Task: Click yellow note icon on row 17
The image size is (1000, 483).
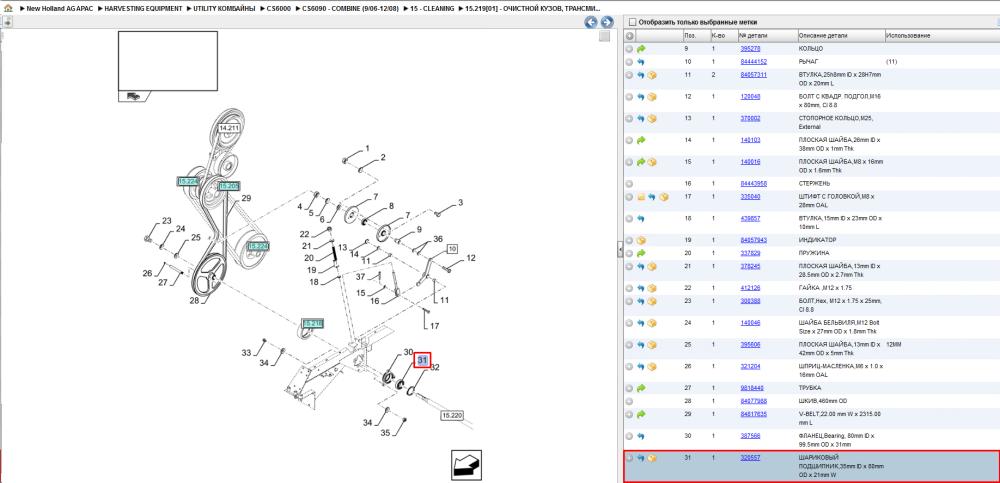Action: coord(641,197)
